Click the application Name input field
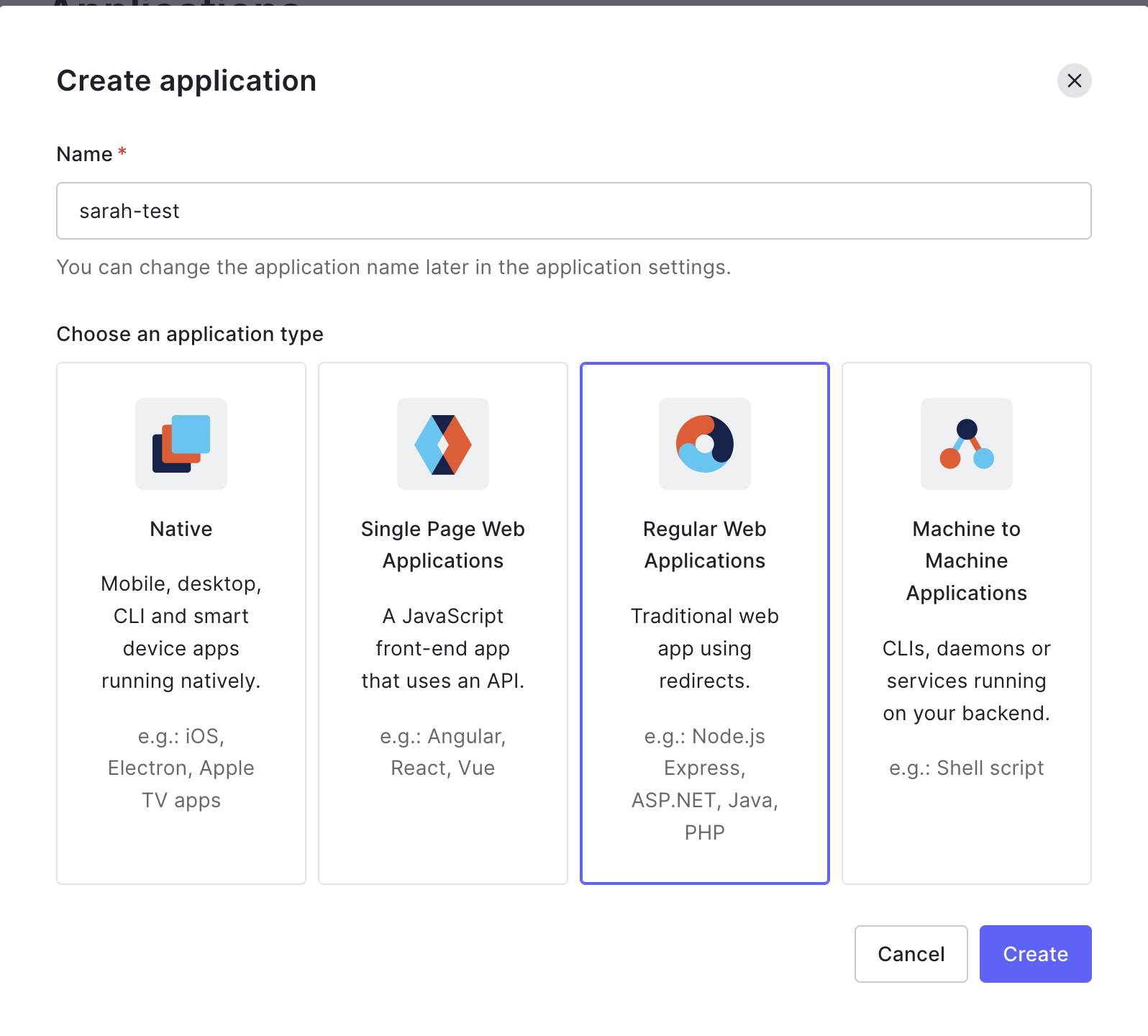The width and height of the screenshot is (1148, 1036). coord(573,211)
